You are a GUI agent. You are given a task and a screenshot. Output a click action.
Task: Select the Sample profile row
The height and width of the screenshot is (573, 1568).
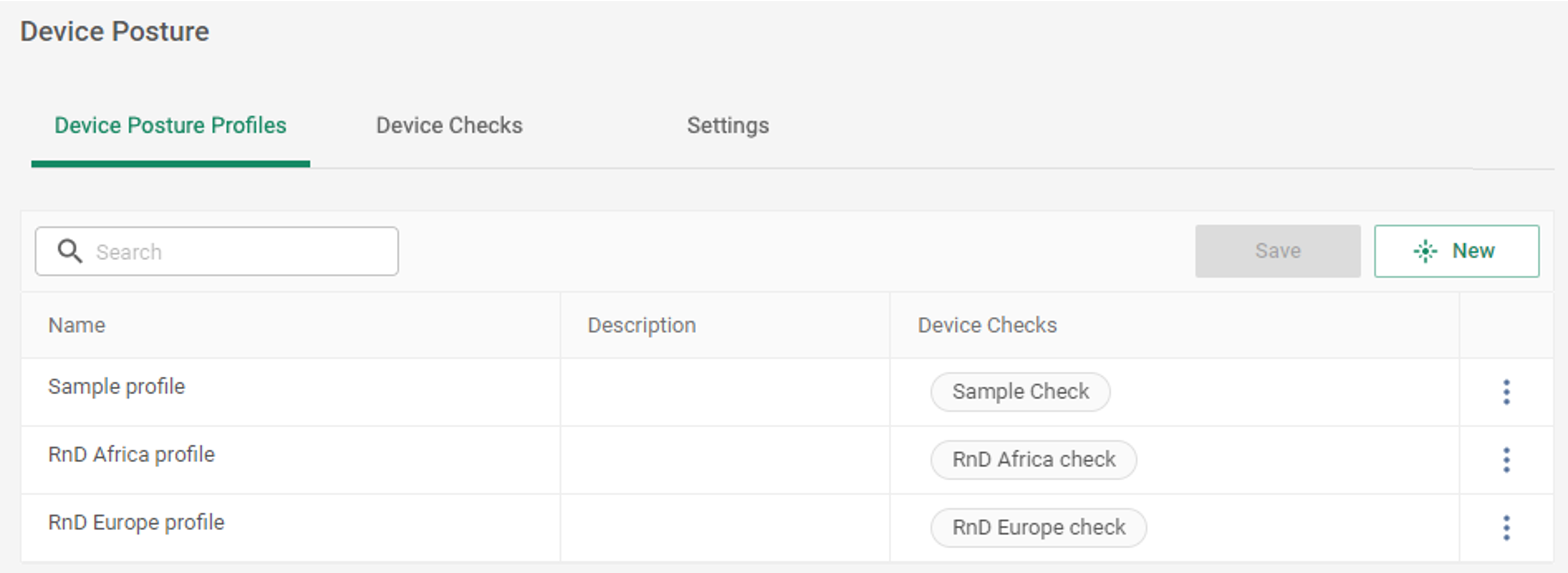(x=117, y=386)
